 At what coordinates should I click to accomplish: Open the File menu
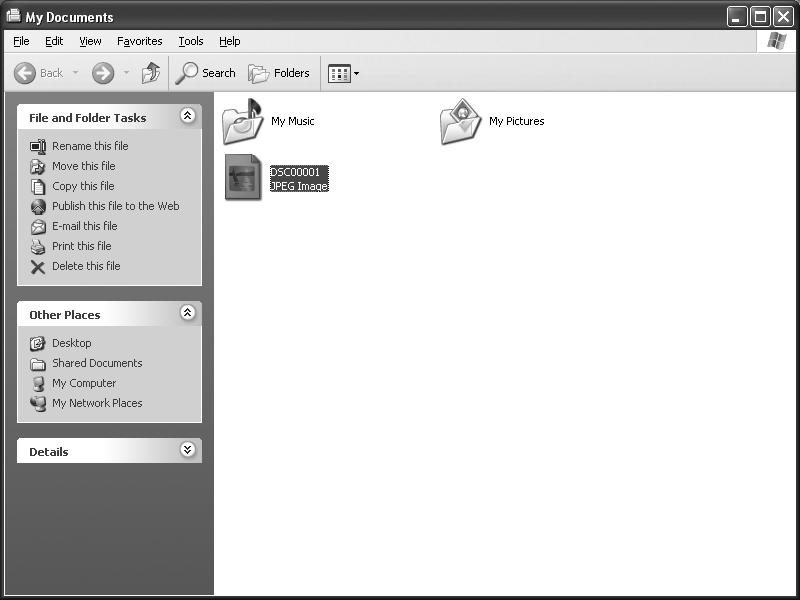click(x=21, y=41)
